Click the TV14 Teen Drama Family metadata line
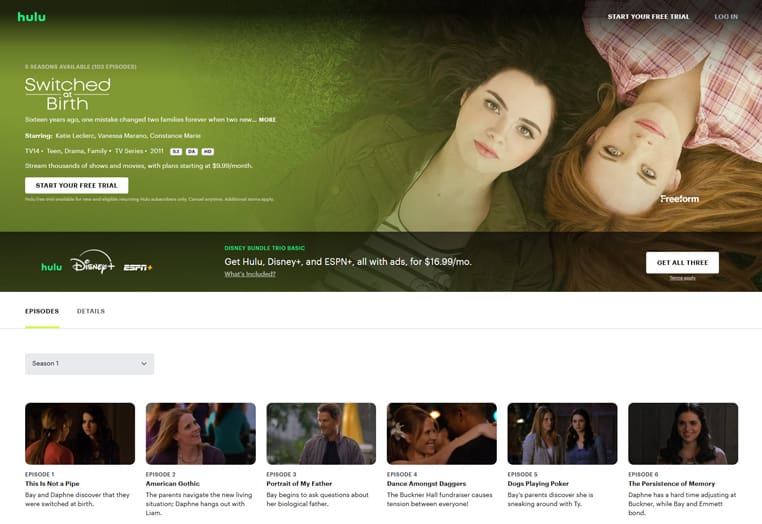The width and height of the screenshot is (762, 524). tap(94, 151)
